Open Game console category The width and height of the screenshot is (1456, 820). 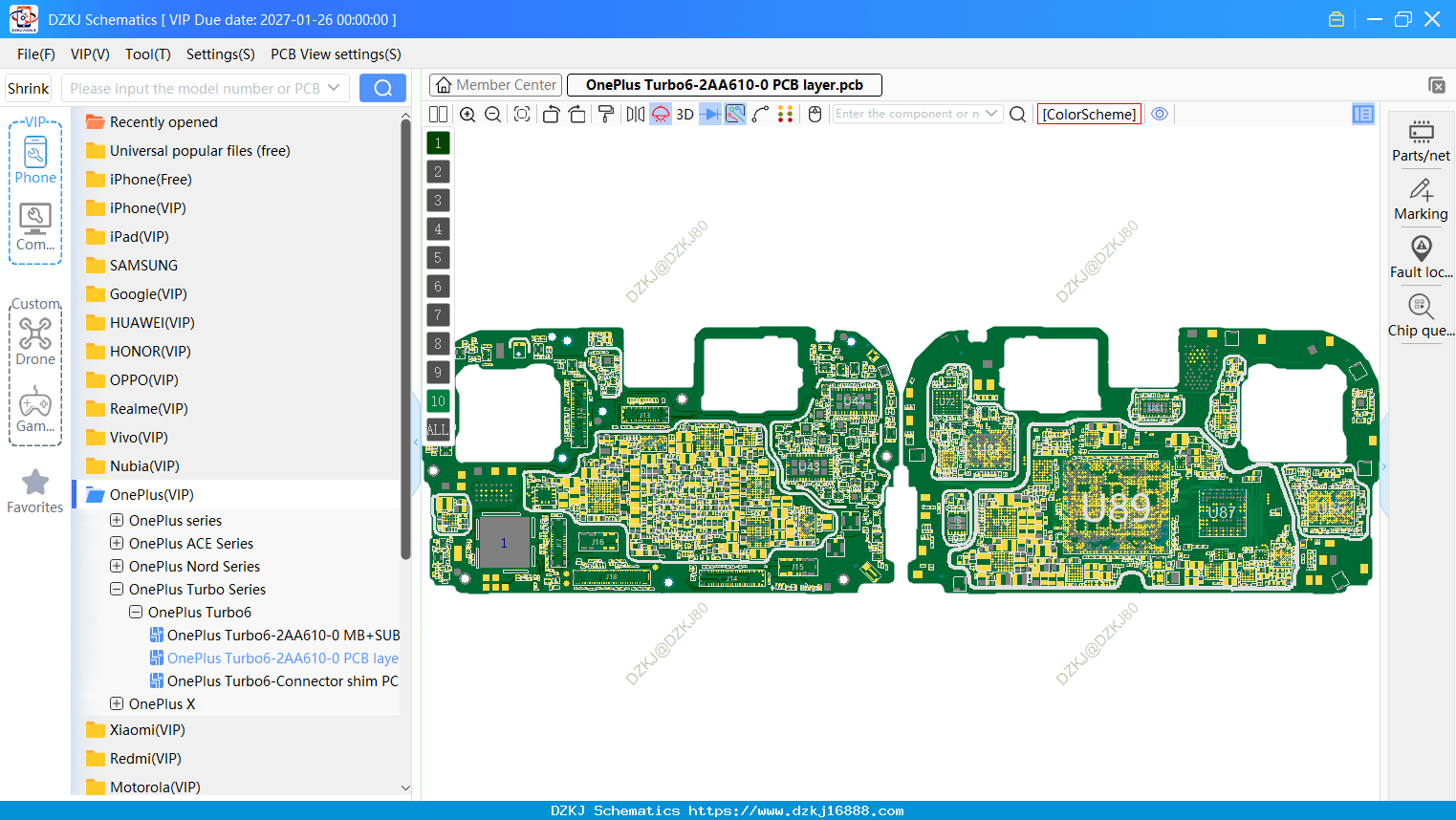coord(35,409)
